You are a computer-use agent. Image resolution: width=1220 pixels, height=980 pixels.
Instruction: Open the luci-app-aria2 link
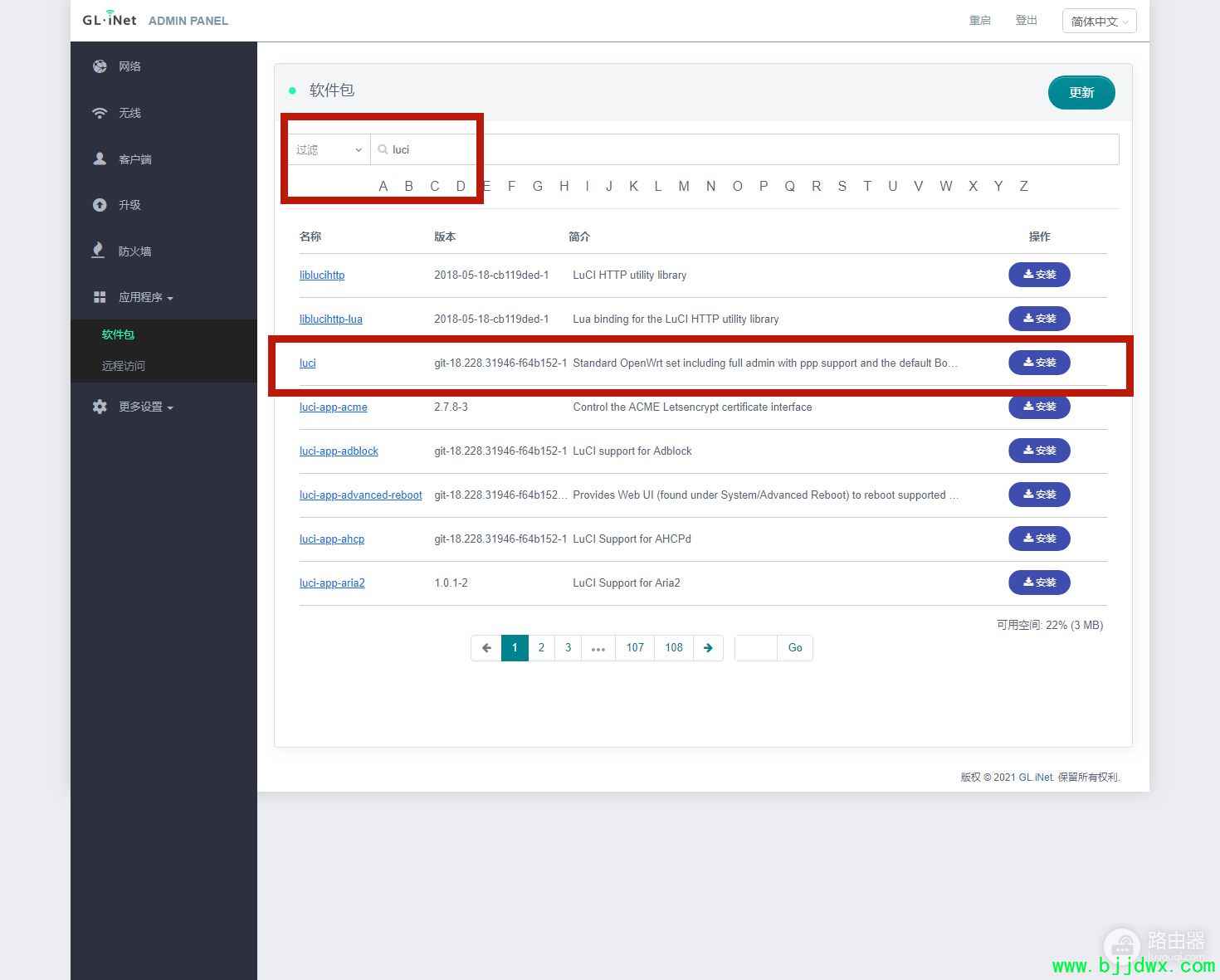tap(332, 583)
